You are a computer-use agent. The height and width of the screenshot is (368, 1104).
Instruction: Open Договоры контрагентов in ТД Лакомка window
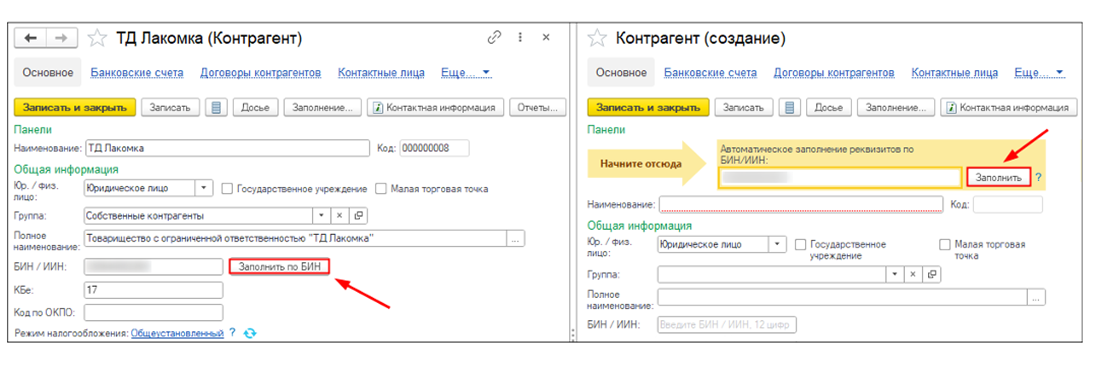pos(261,72)
